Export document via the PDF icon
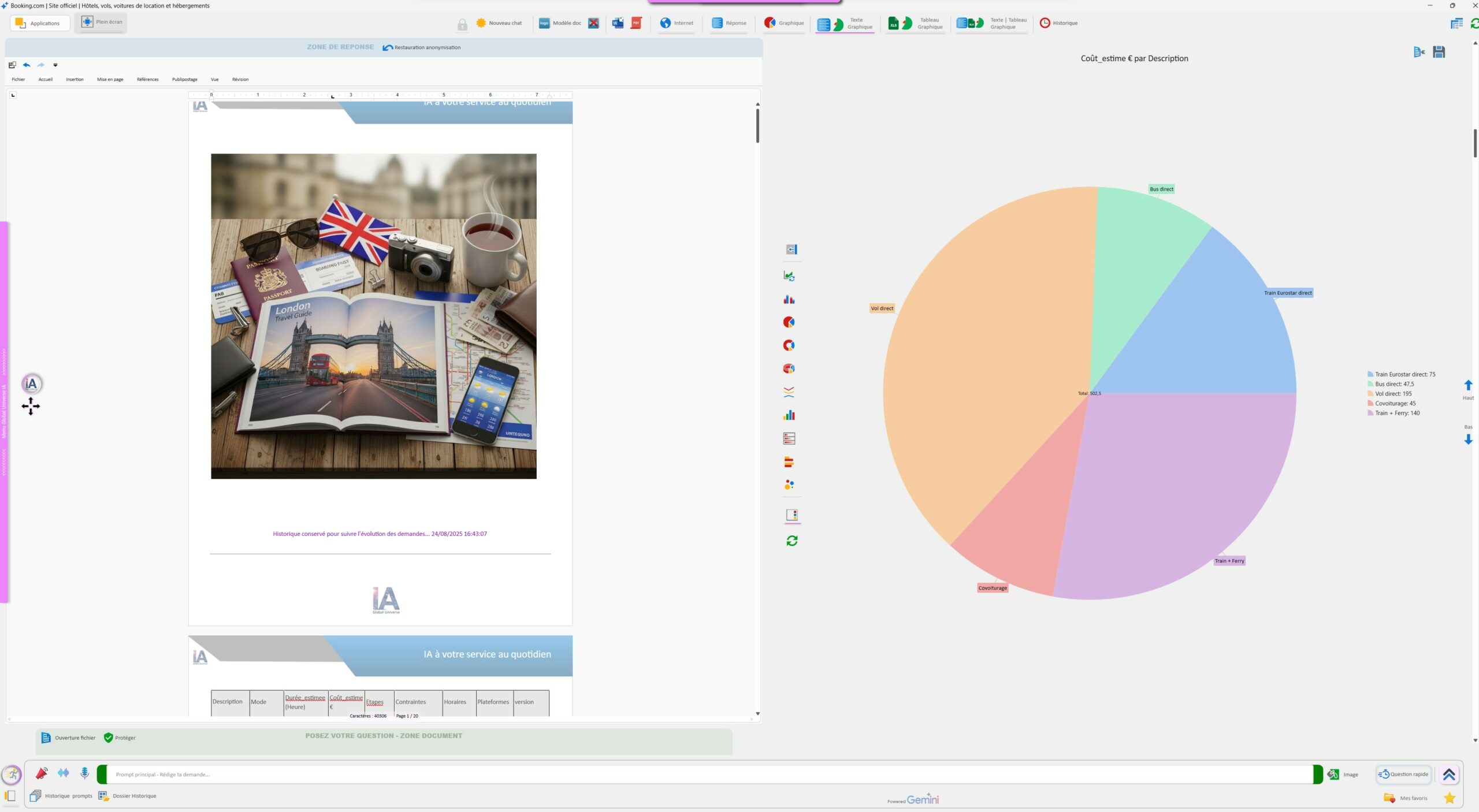Image resolution: width=1479 pixels, height=812 pixels. tap(636, 23)
